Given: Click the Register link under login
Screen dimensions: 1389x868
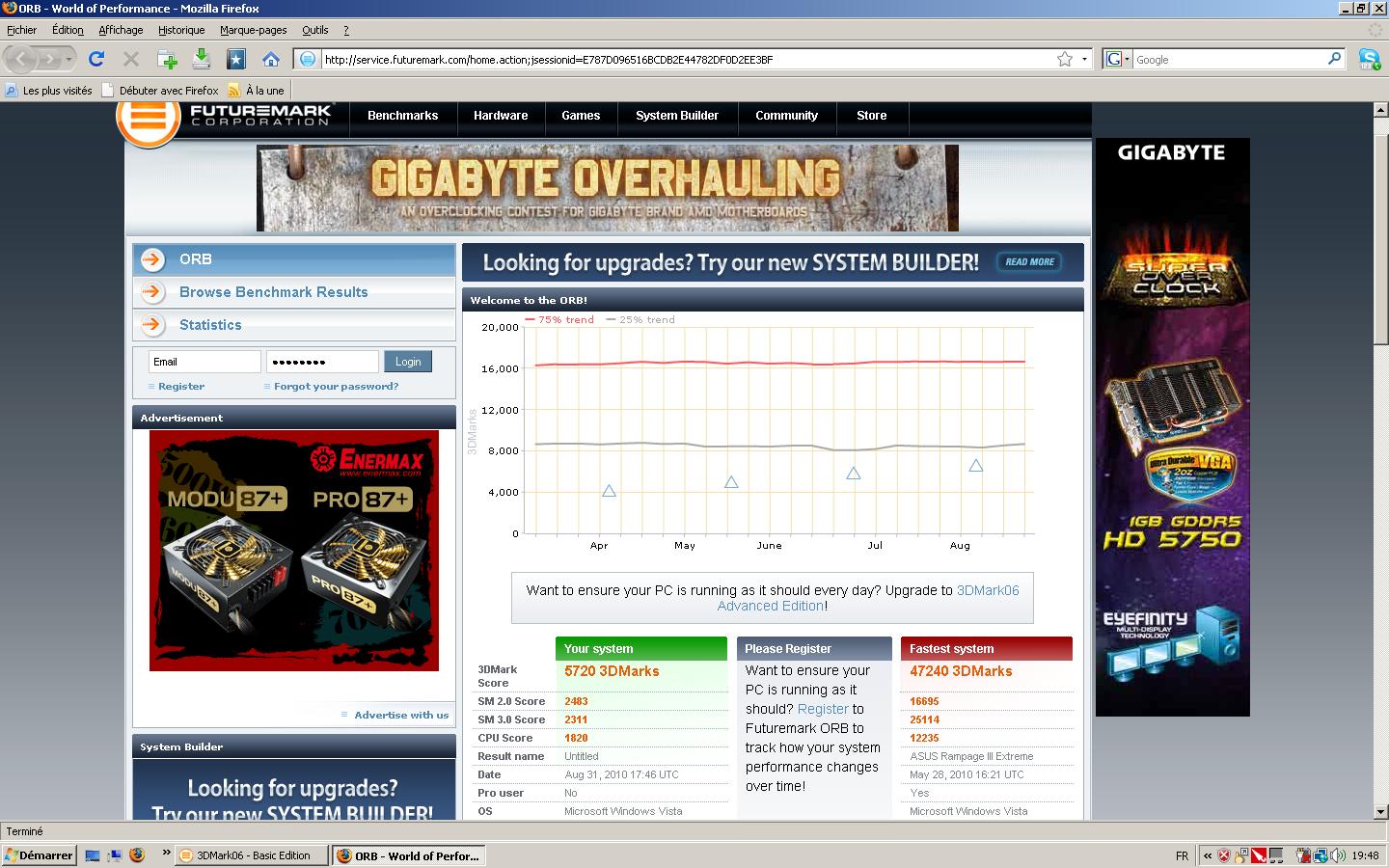Looking at the screenshot, I should (x=181, y=387).
